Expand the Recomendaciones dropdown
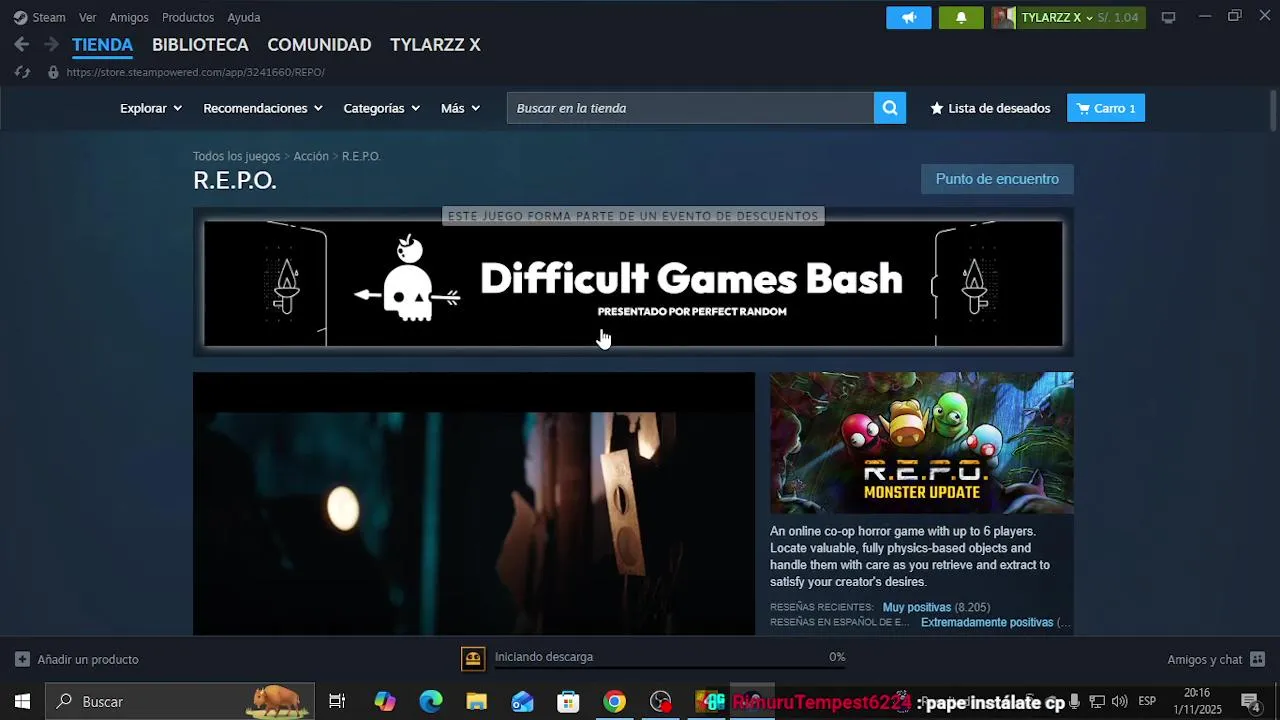The width and height of the screenshot is (1280, 720). click(263, 108)
